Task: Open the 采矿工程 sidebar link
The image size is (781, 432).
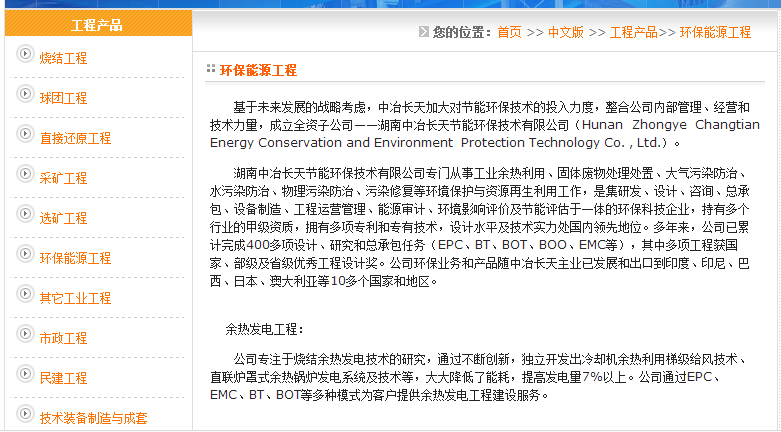Action: click(63, 178)
